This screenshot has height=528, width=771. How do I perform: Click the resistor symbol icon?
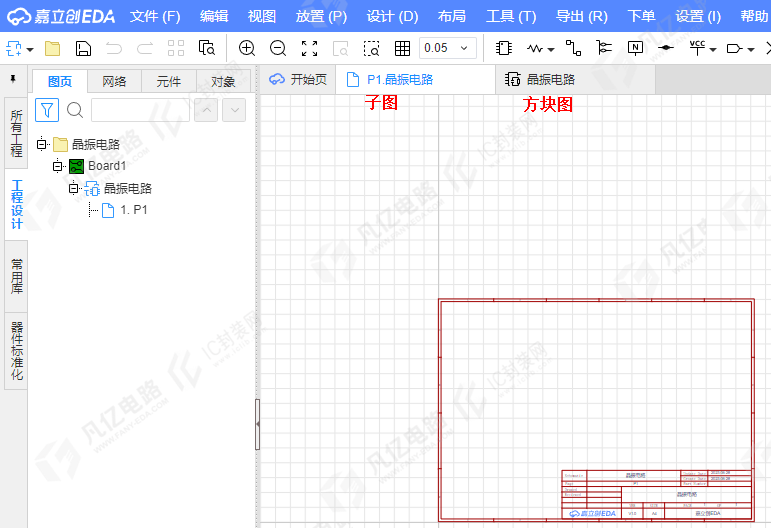pos(534,49)
